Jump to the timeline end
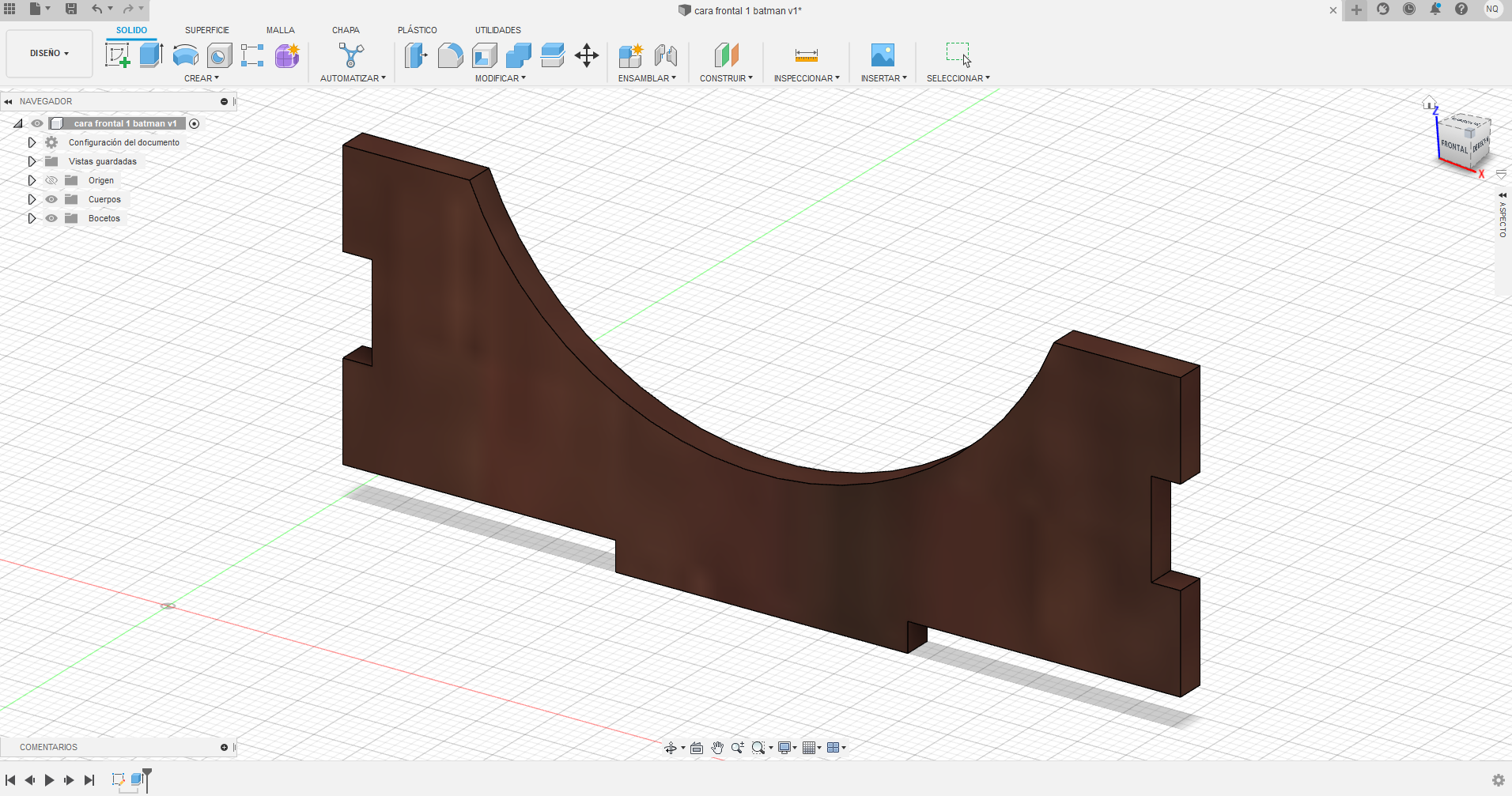The height and width of the screenshot is (796, 1512). click(x=89, y=780)
